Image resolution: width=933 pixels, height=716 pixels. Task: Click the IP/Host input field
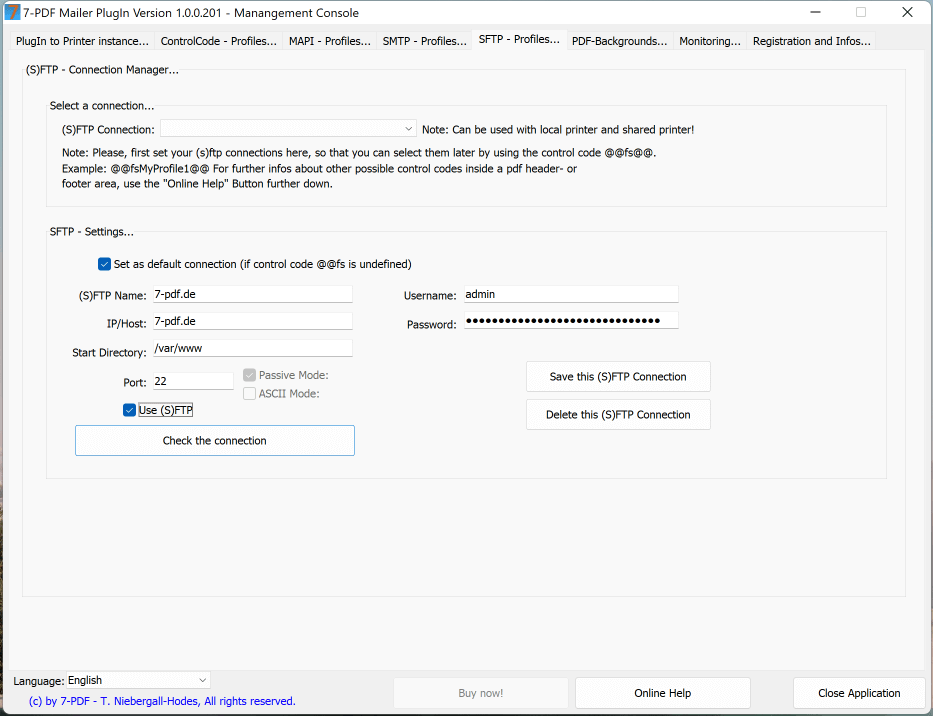coord(251,321)
